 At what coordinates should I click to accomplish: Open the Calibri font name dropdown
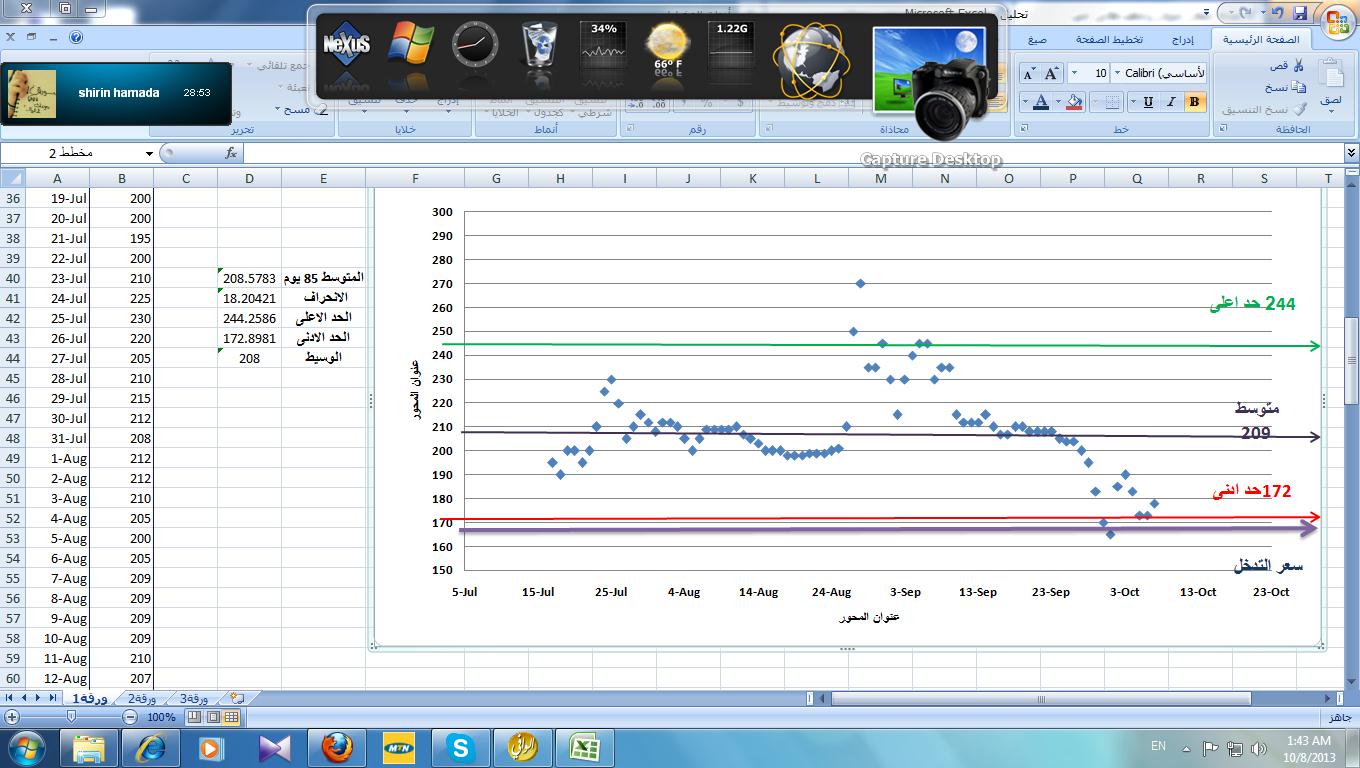(1118, 73)
